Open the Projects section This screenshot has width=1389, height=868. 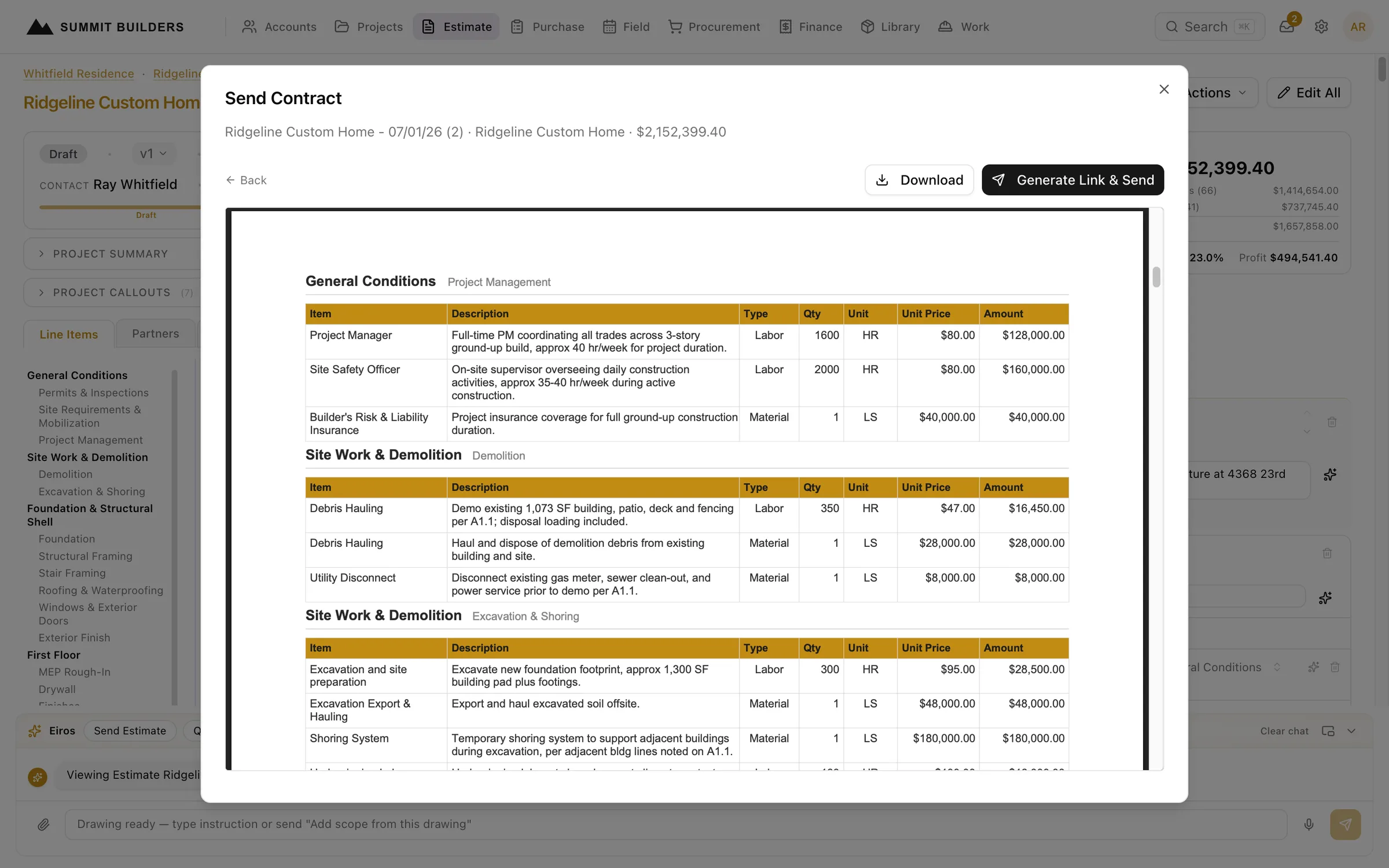pos(369,27)
